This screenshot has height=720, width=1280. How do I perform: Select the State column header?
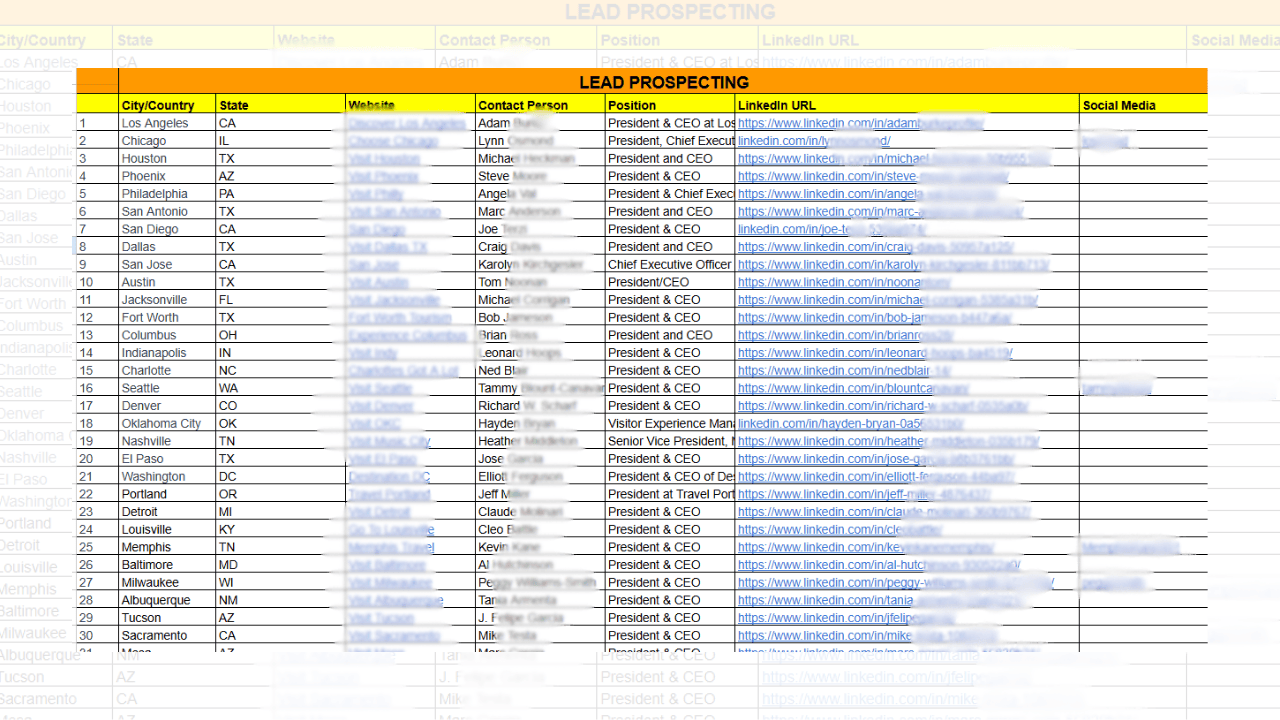(x=280, y=105)
